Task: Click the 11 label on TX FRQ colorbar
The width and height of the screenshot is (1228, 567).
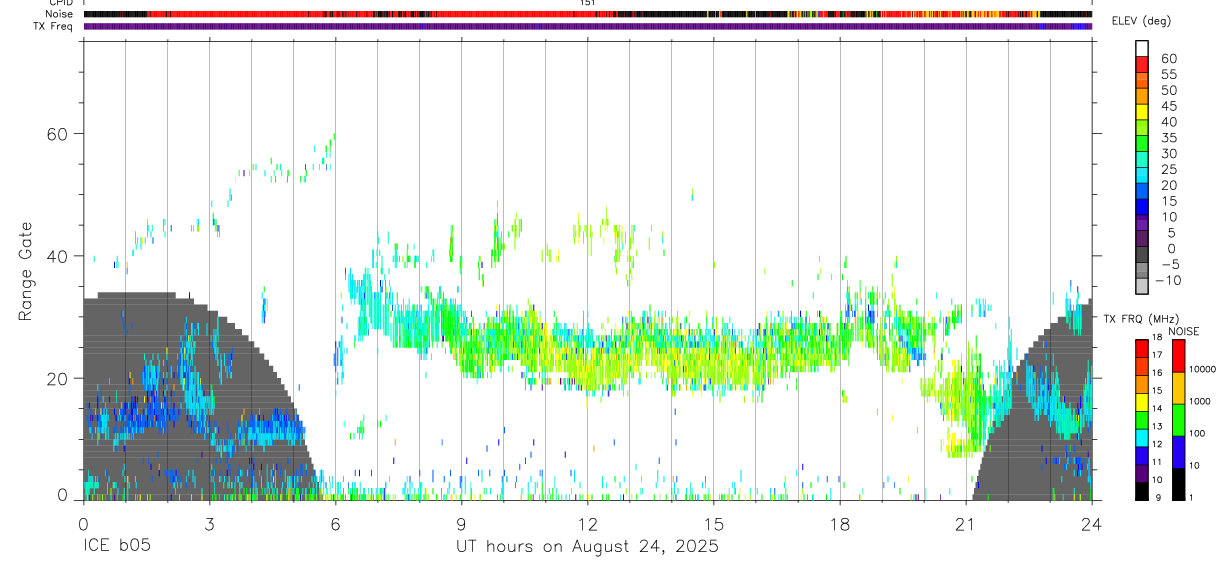Action: click(x=1157, y=463)
